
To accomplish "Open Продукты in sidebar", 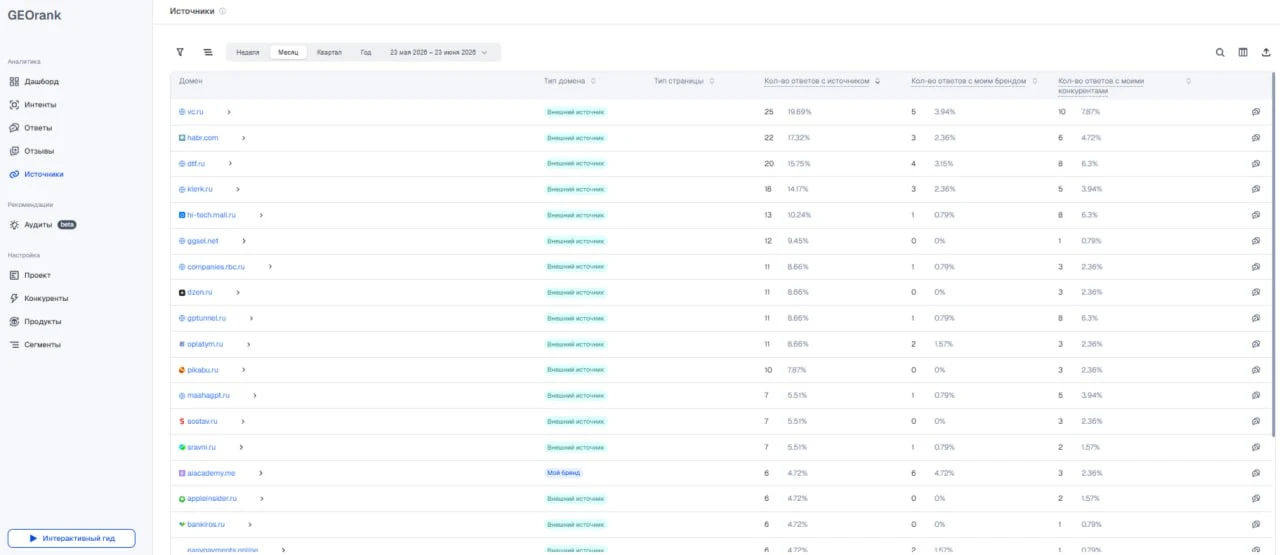I will point(36,321).
